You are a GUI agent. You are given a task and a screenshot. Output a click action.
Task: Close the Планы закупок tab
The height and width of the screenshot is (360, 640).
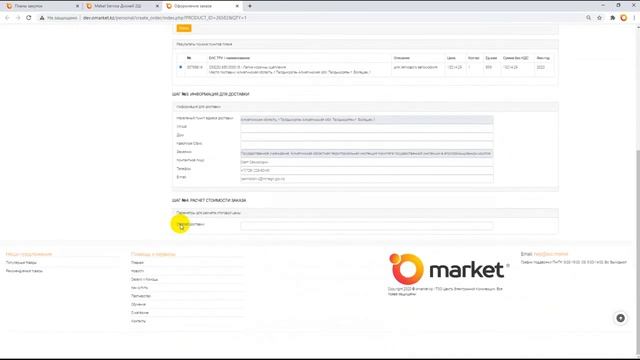point(78,6)
